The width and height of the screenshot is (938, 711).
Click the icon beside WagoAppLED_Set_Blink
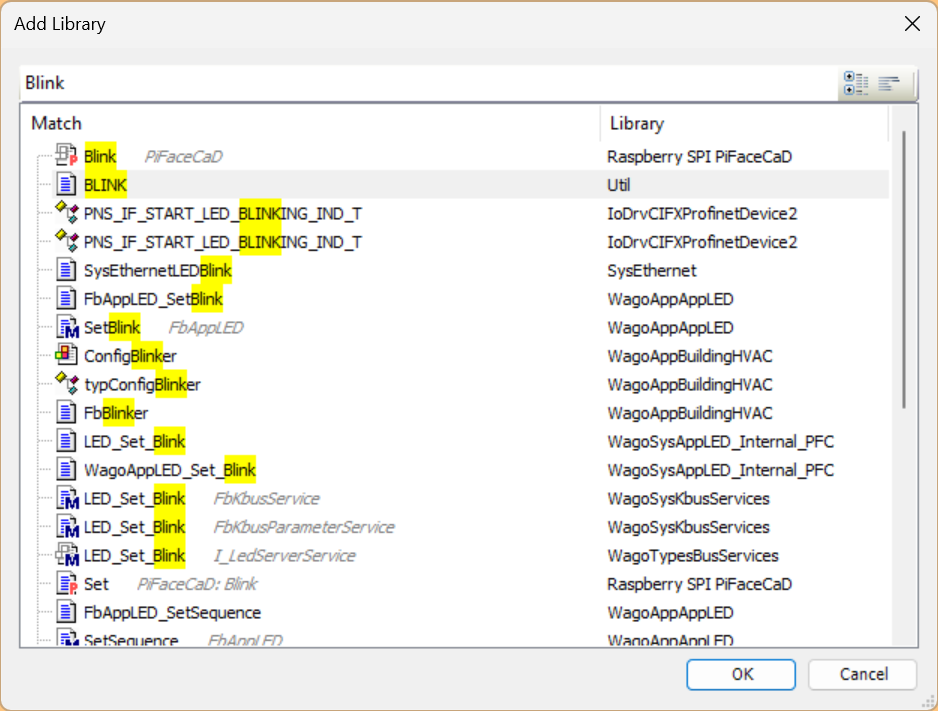tap(66, 469)
